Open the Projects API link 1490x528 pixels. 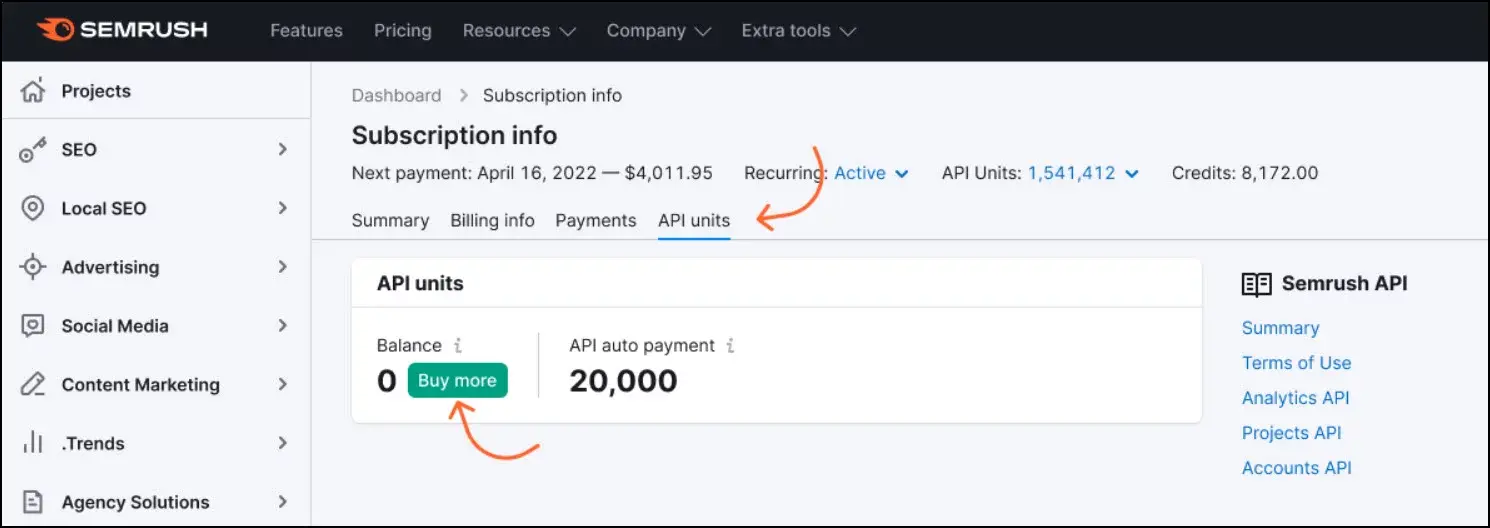[x=1291, y=433]
